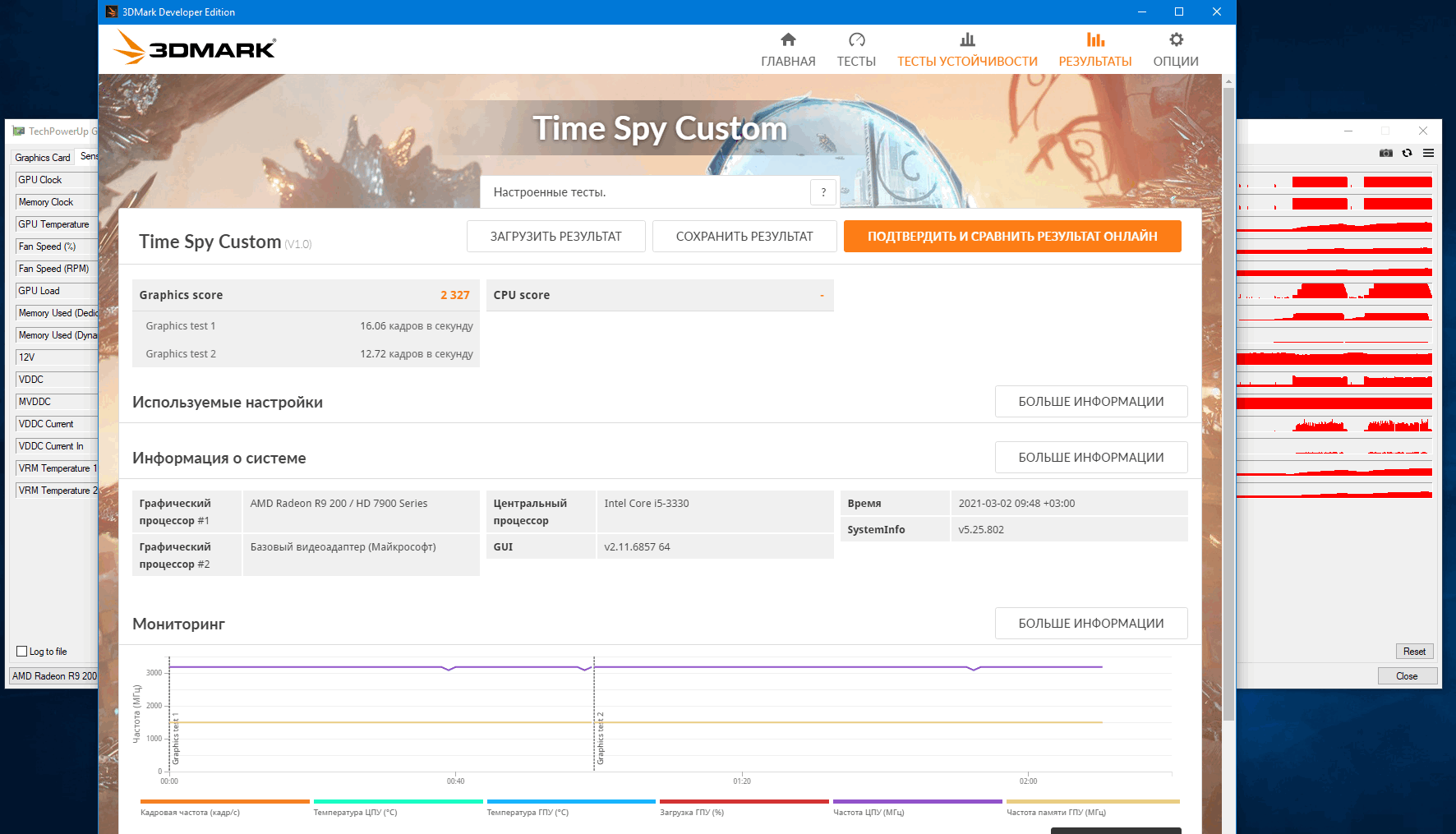Select 12V sensor row
The width and height of the screenshot is (1456, 834).
pos(57,357)
